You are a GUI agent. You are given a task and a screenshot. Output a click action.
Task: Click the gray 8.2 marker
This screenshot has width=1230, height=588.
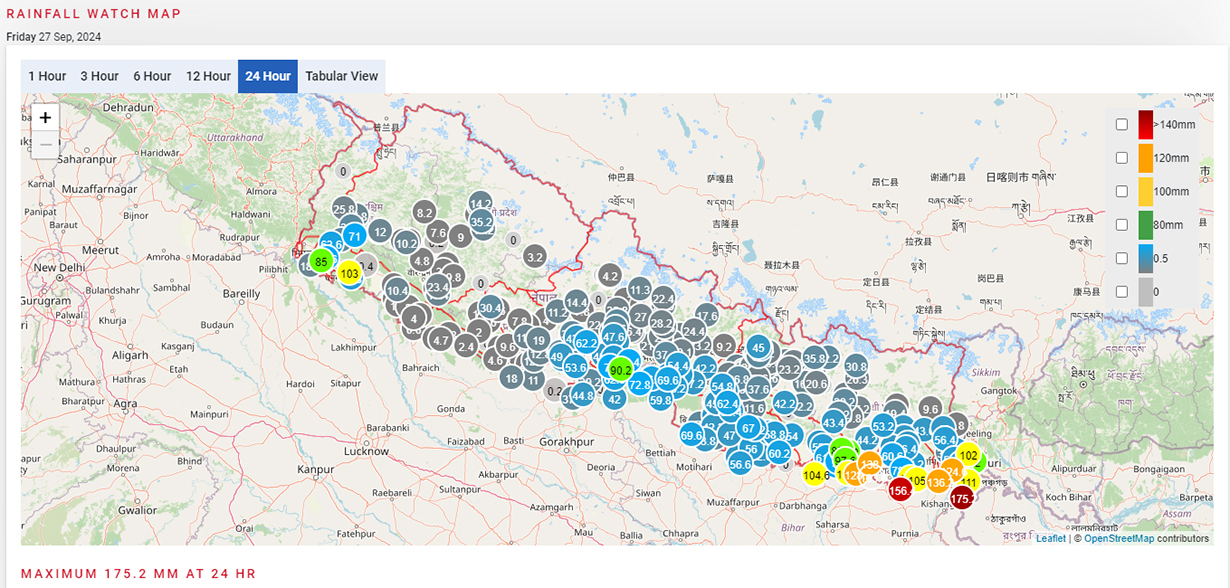(424, 212)
